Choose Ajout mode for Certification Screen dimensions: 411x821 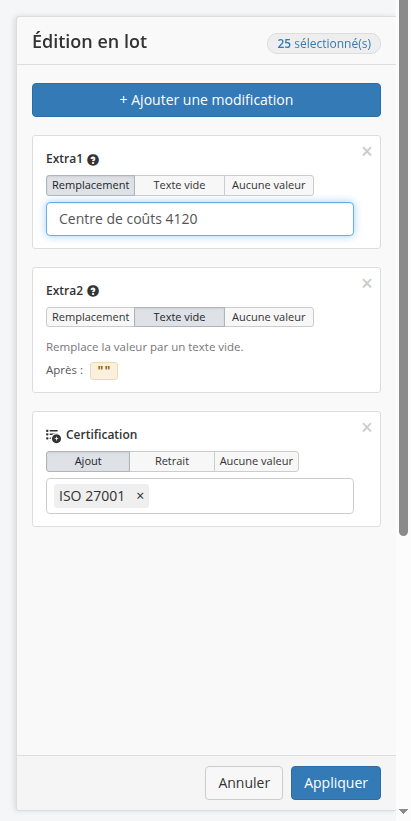[88, 461]
